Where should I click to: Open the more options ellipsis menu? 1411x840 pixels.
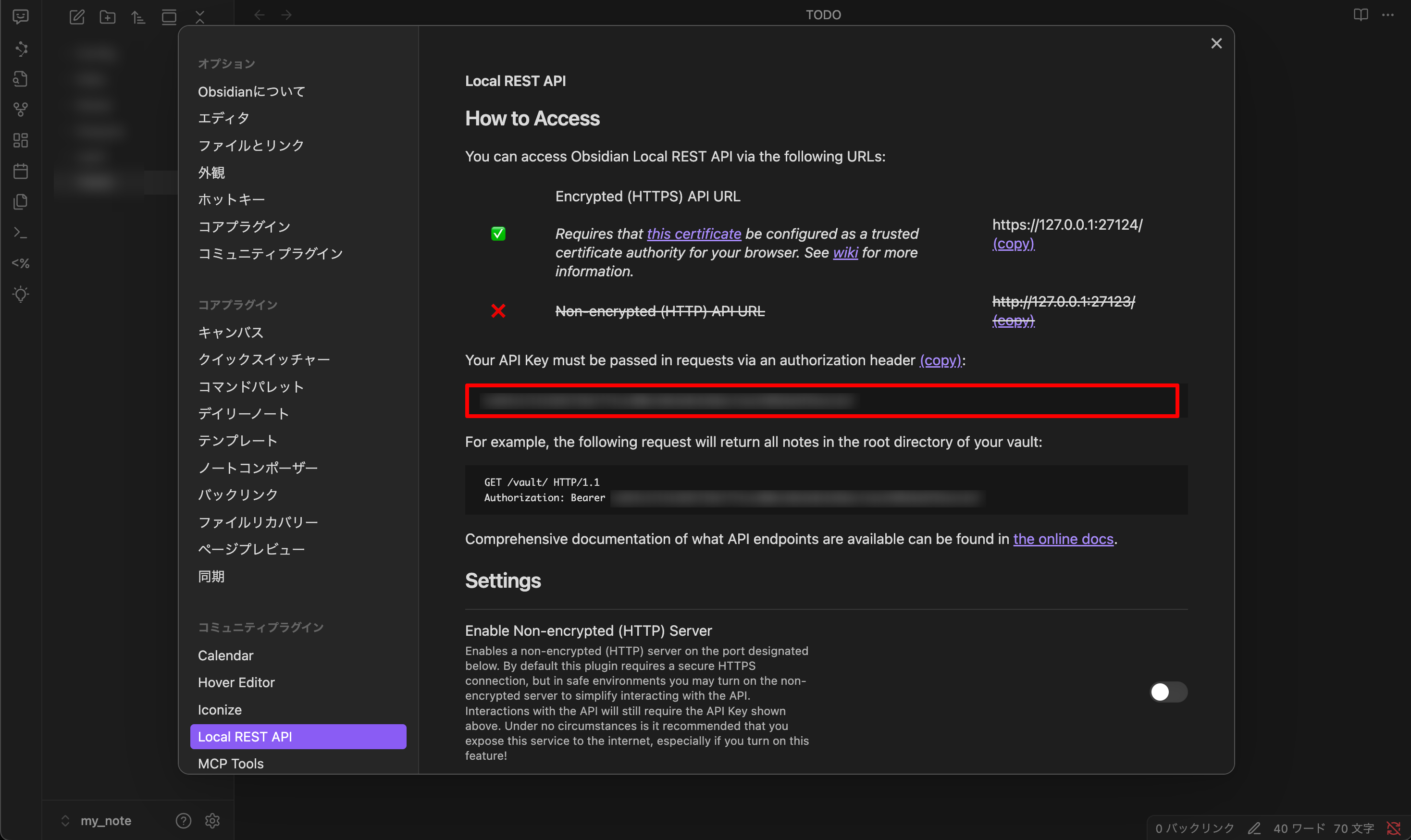point(1388,15)
